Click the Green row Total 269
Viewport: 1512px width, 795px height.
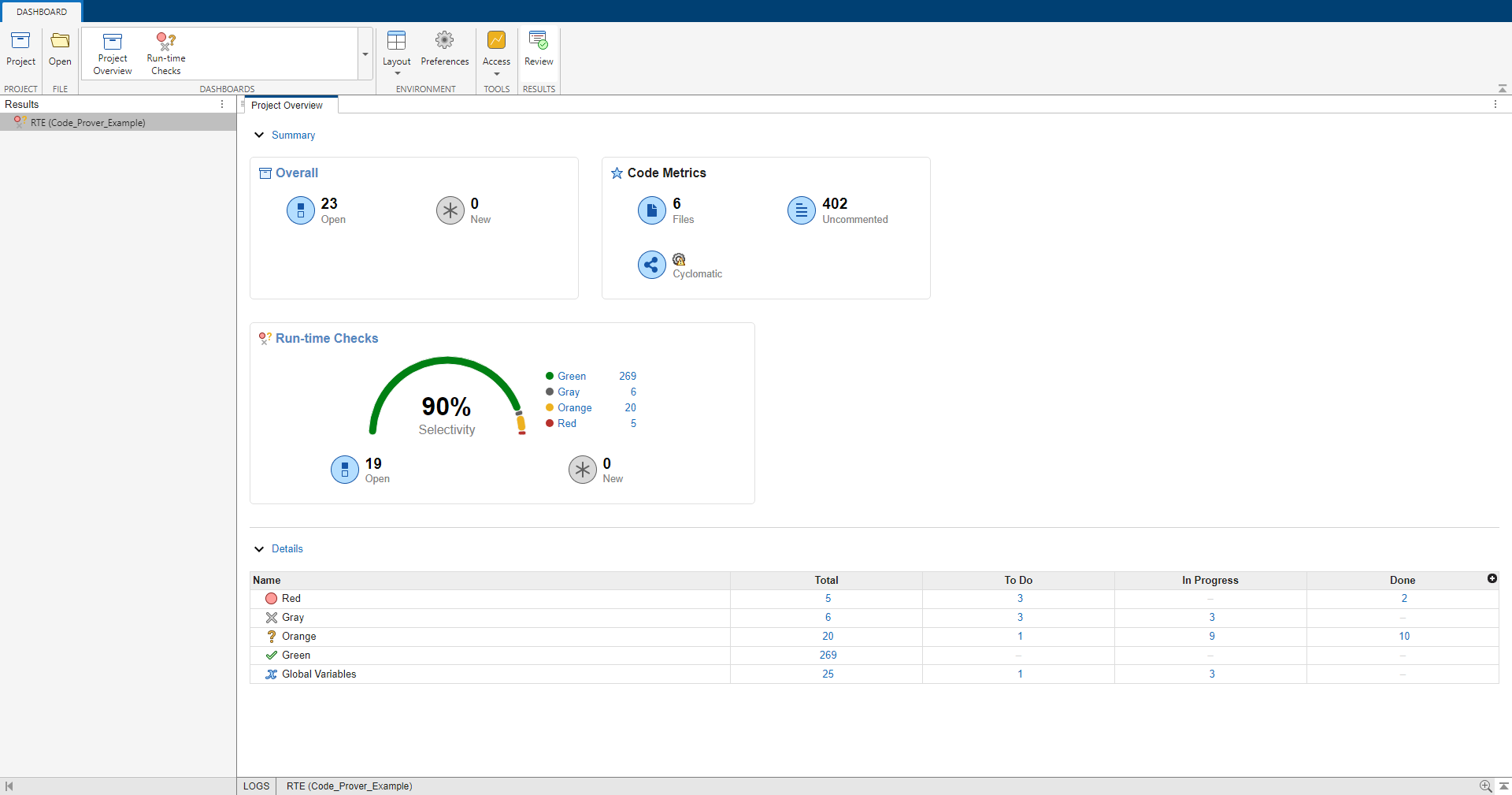[828, 656]
